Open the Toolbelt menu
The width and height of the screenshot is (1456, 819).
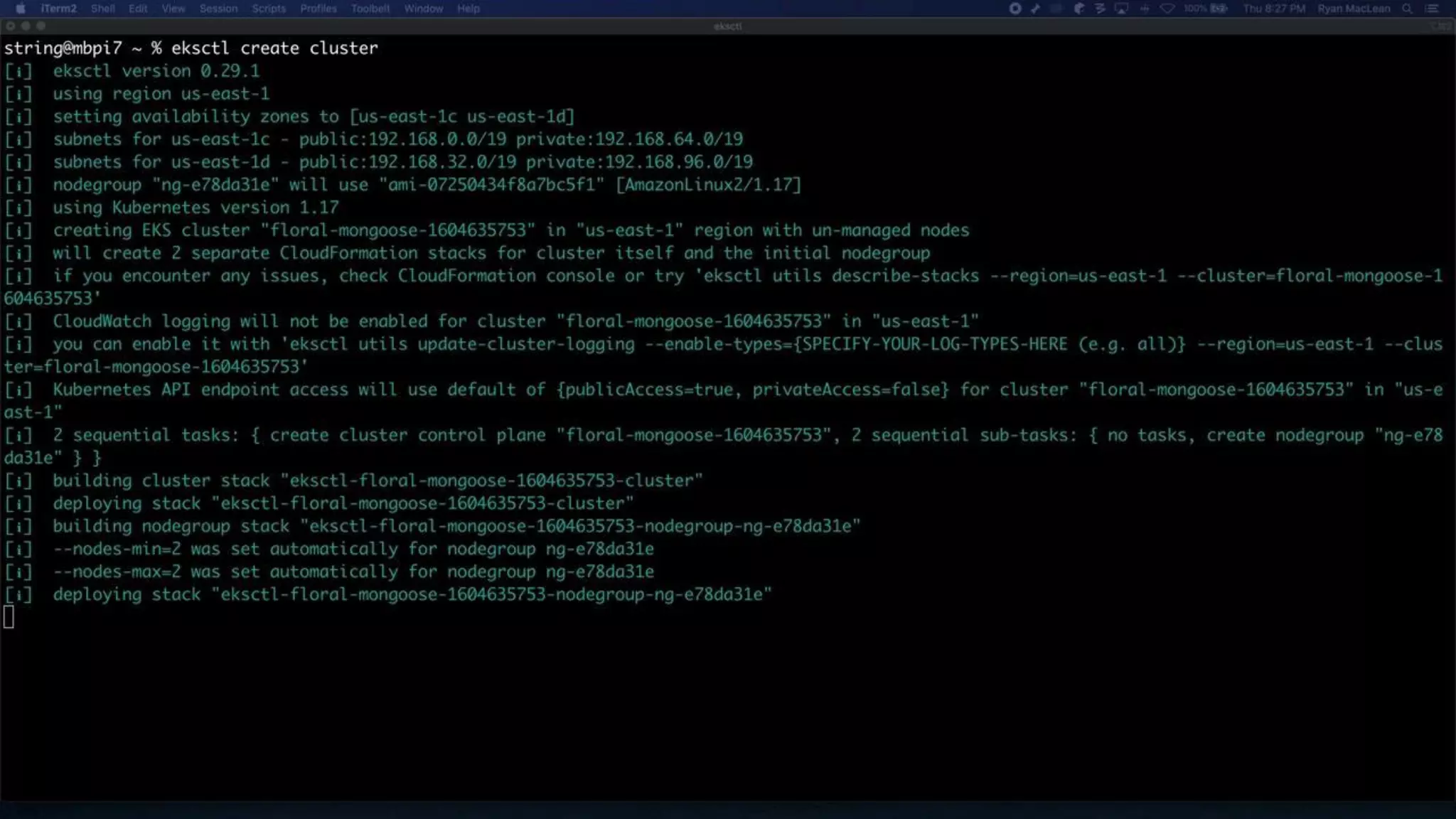coord(370,9)
